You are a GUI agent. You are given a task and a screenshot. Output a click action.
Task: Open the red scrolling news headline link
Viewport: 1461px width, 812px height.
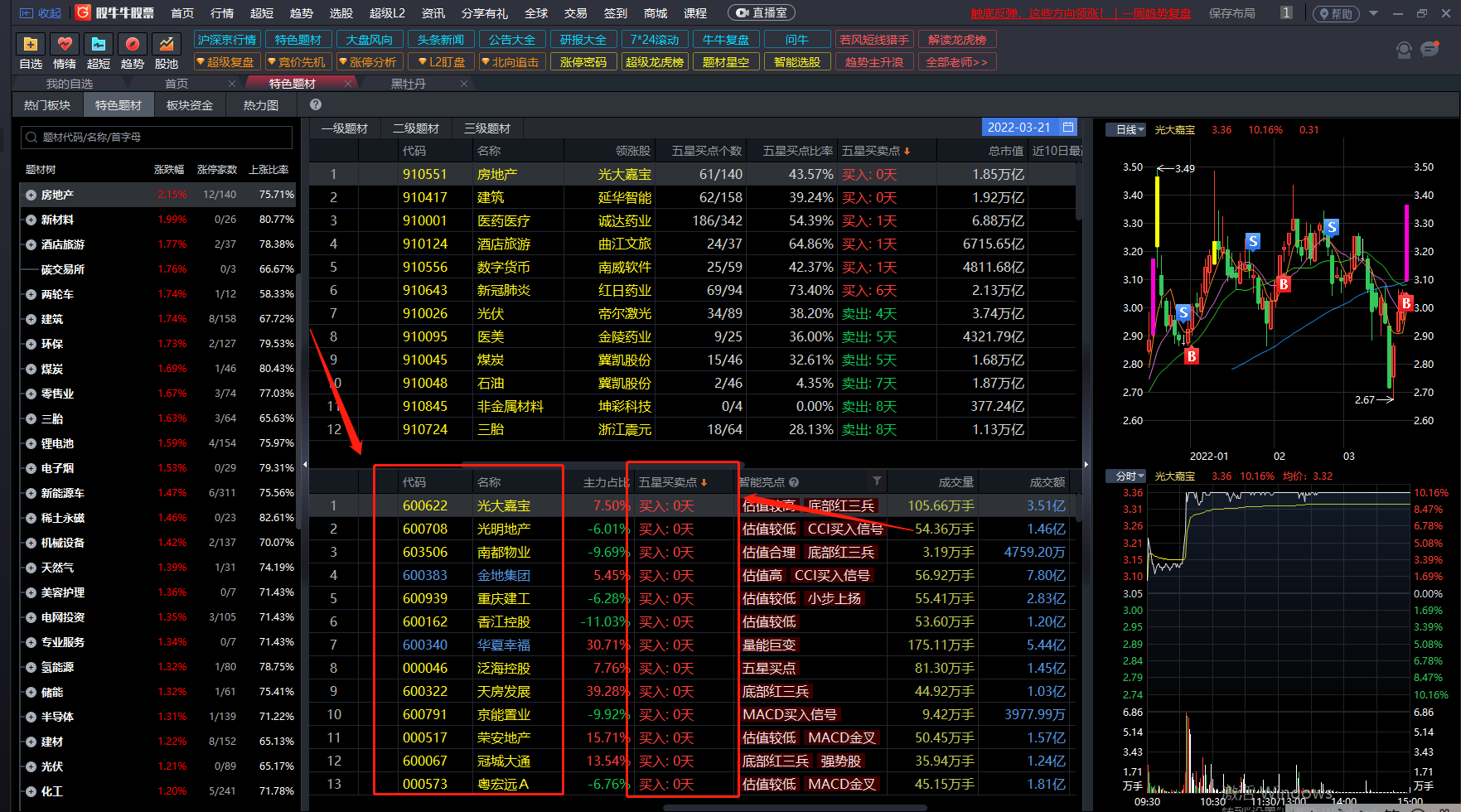point(1081,13)
